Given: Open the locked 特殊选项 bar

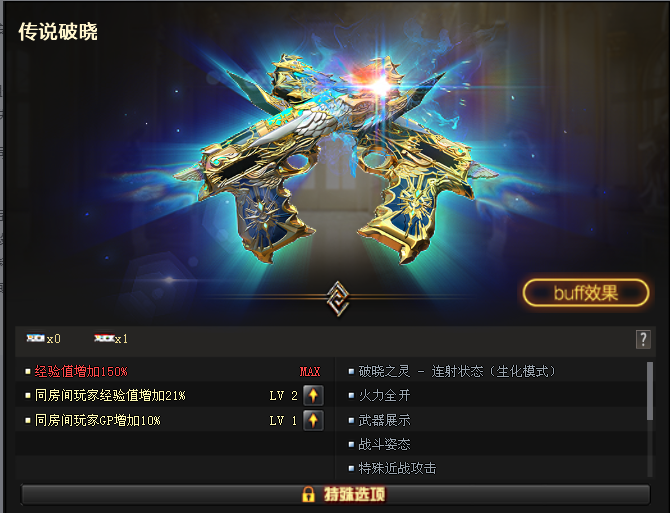Looking at the screenshot, I should 335,495.
